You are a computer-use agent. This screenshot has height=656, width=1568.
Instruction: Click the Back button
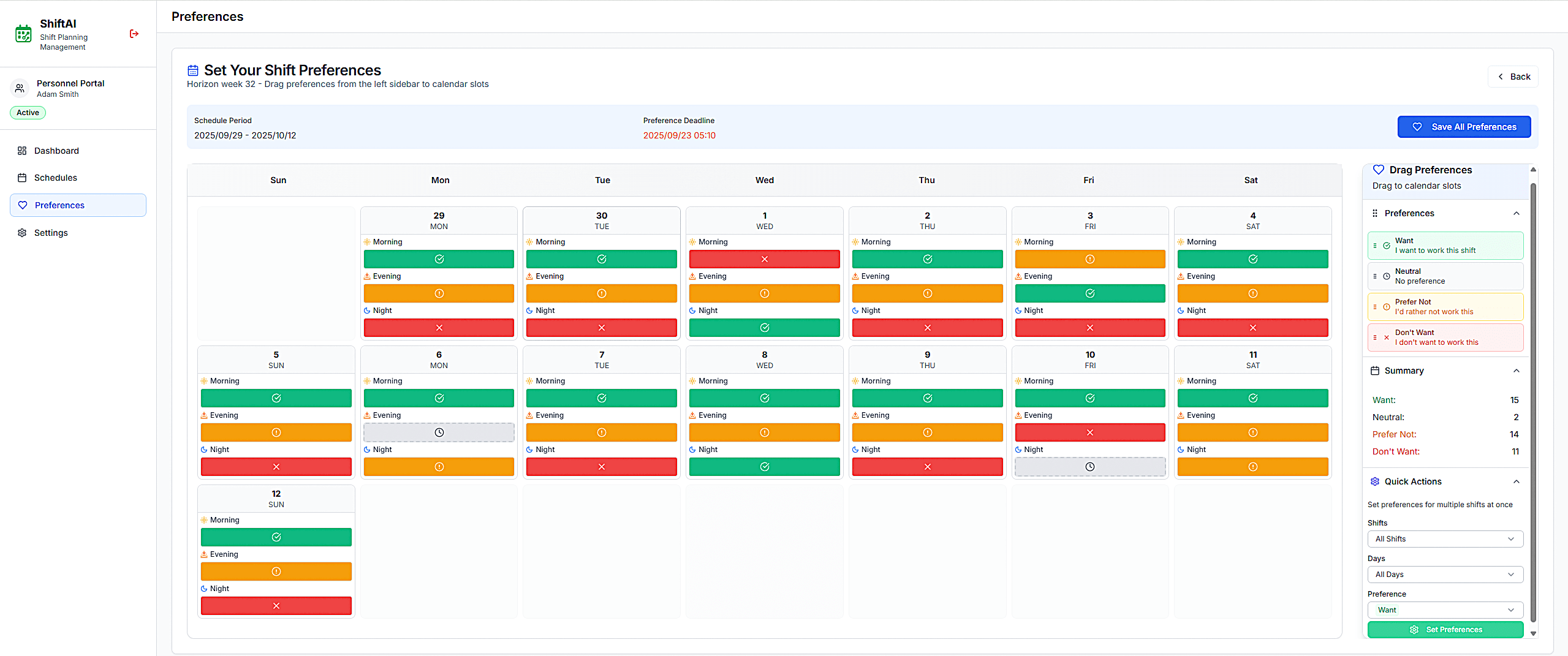[x=1513, y=77]
